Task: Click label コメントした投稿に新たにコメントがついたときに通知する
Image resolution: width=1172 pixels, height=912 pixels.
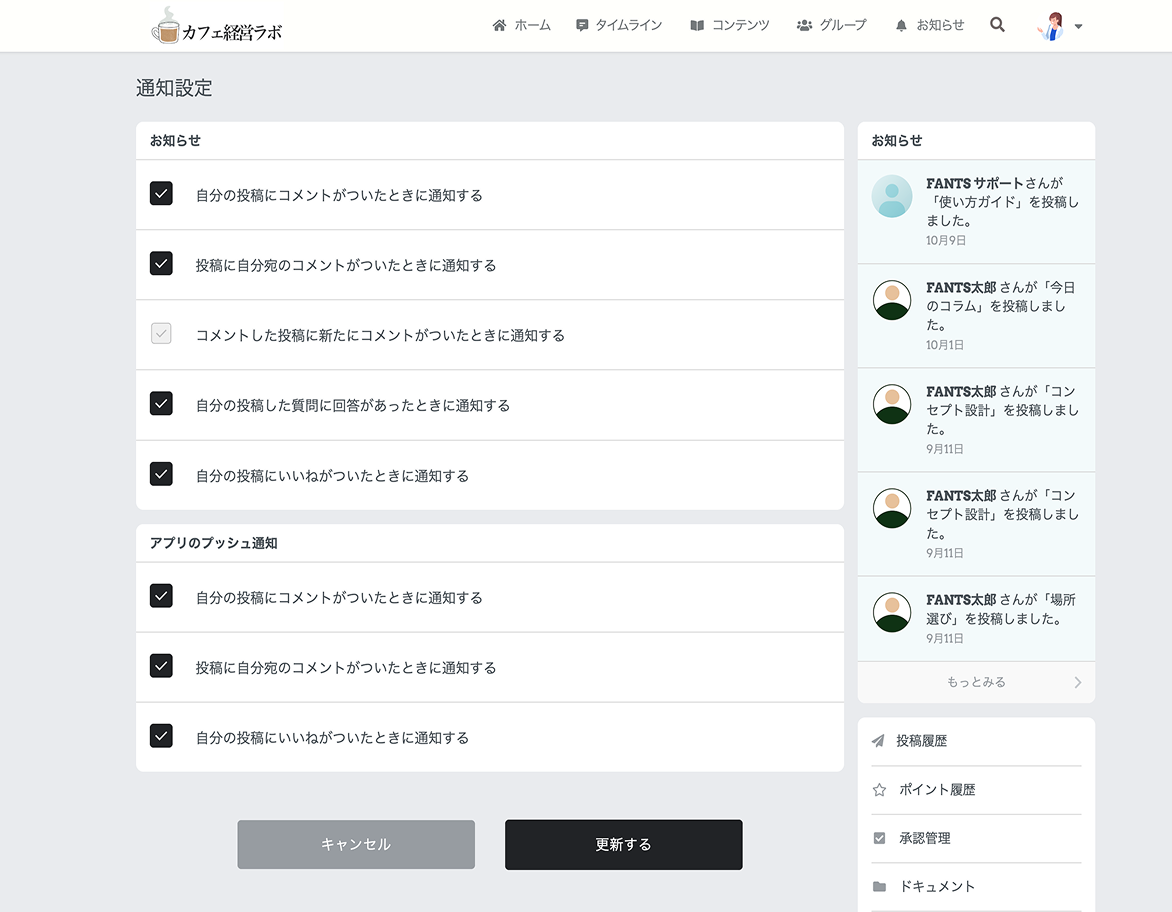Action: pyautogui.click(x=380, y=336)
